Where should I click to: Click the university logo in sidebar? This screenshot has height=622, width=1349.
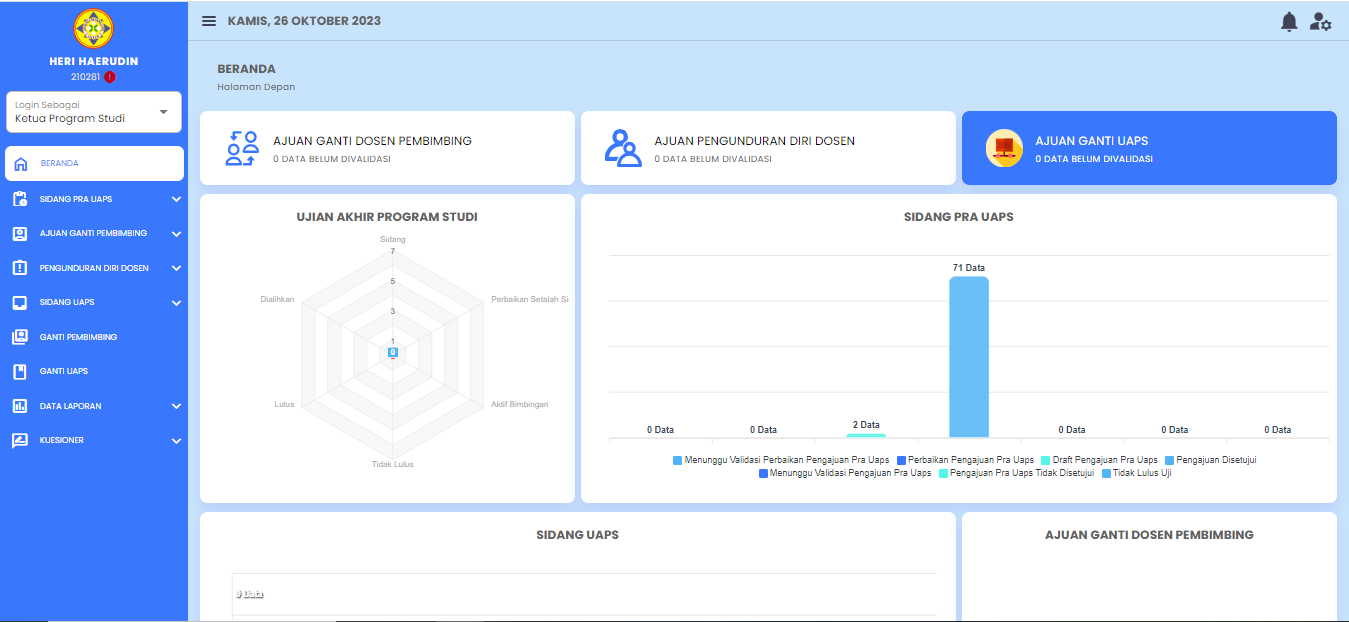(94, 27)
